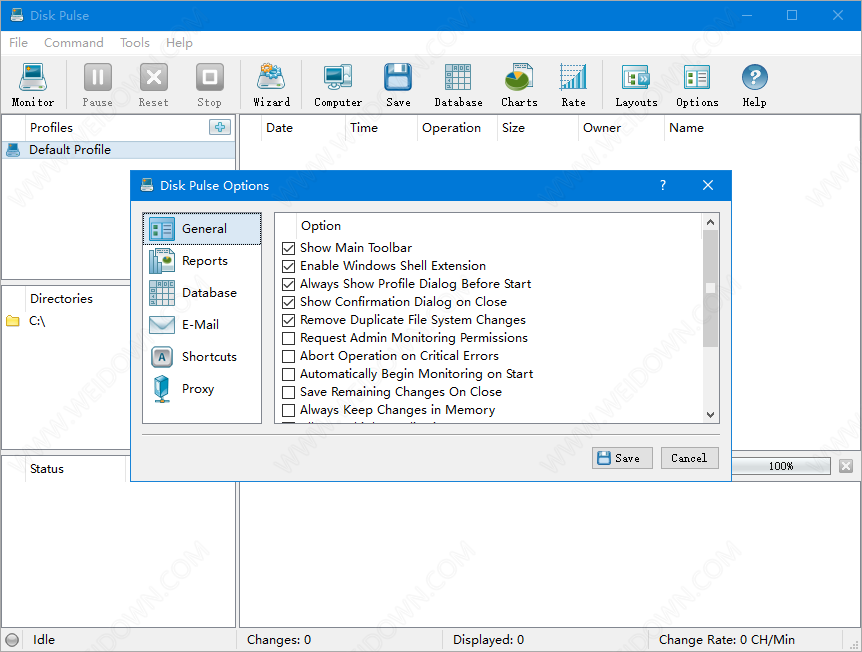Toggle Remove Duplicate File System Changes
Image resolution: width=862 pixels, height=652 pixels.
point(288,321)
